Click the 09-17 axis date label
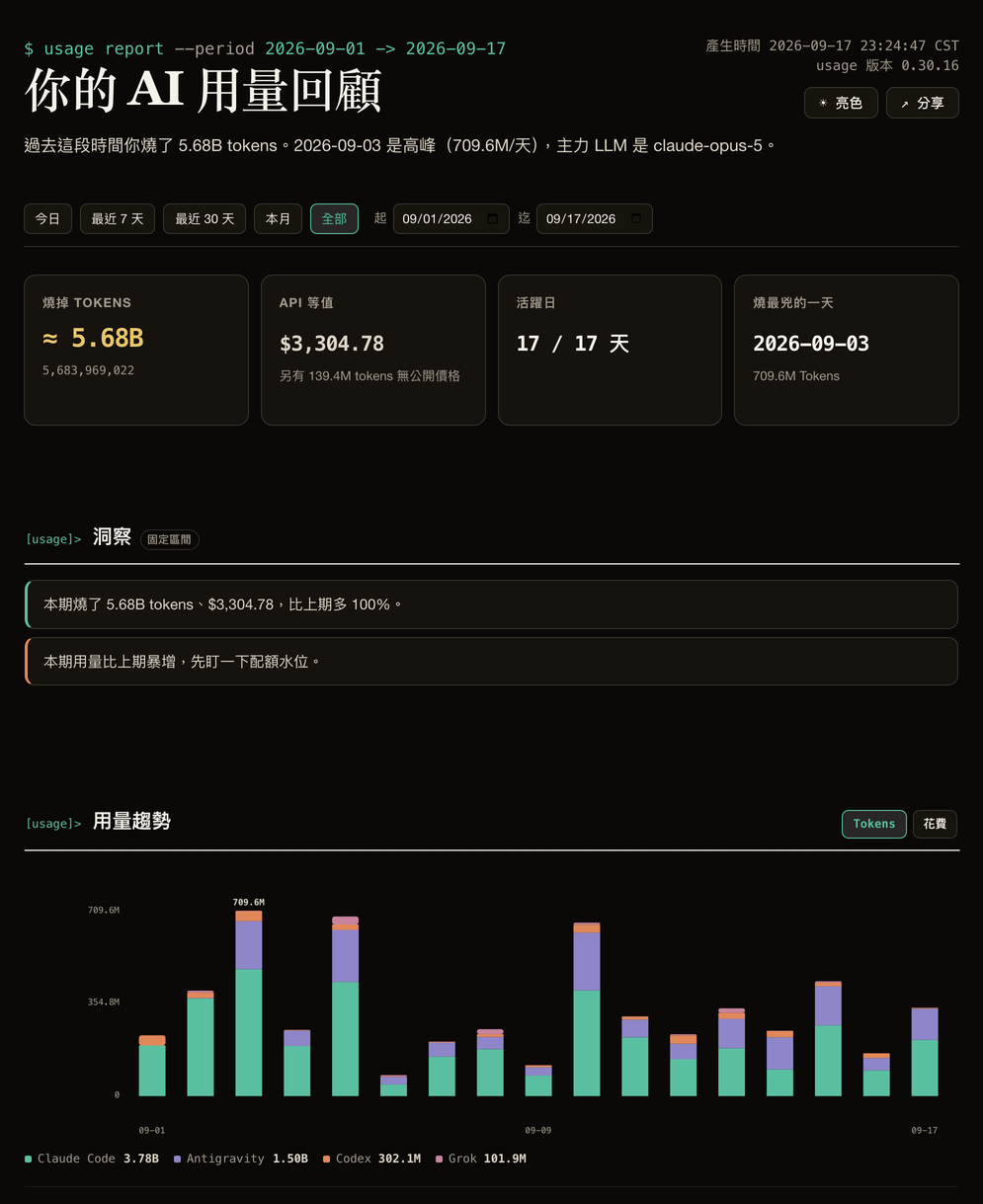The image size is (983, 1204). click(925, 1130)
